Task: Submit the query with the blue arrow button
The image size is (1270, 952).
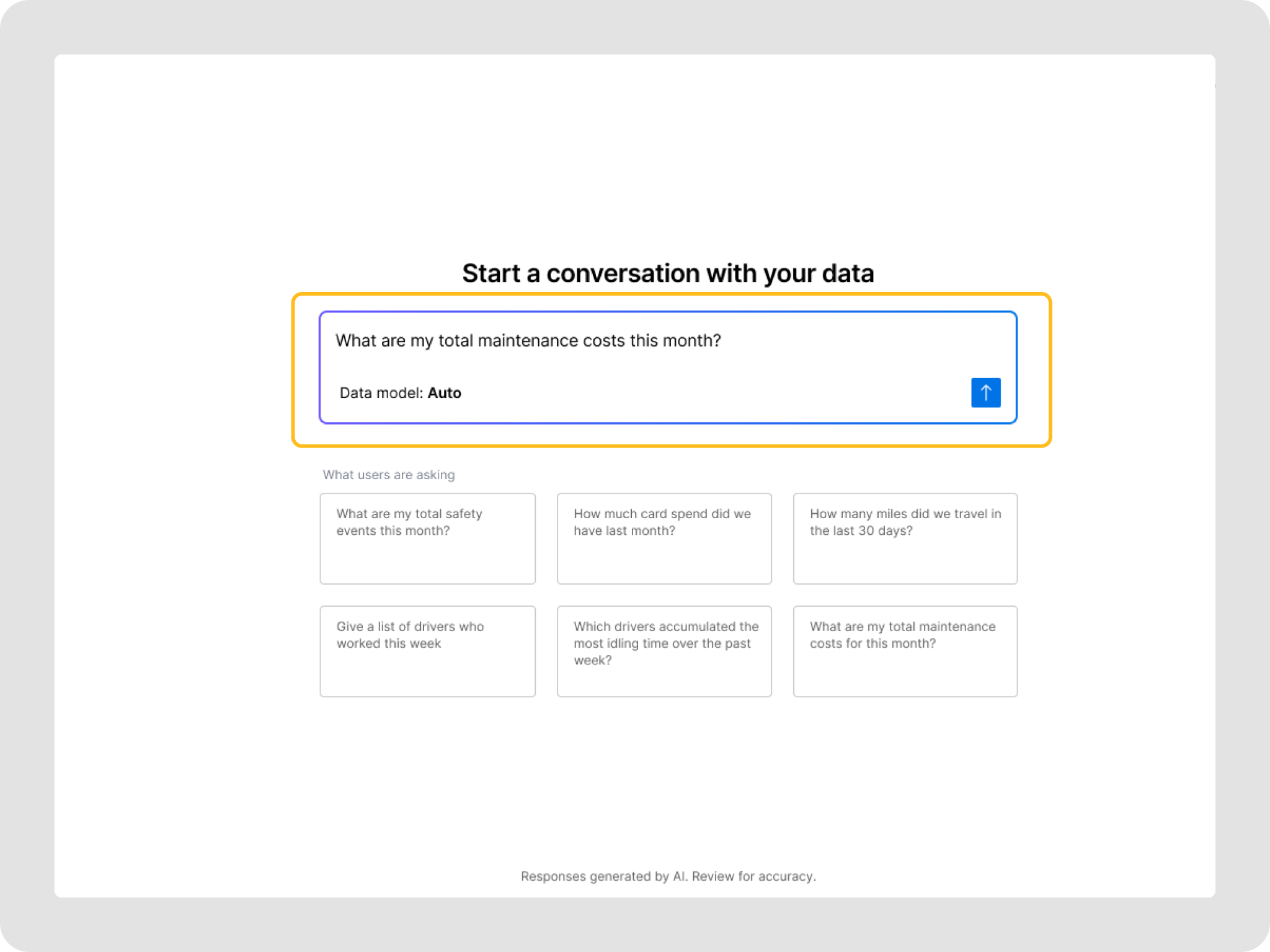Action: click(985, 392)
